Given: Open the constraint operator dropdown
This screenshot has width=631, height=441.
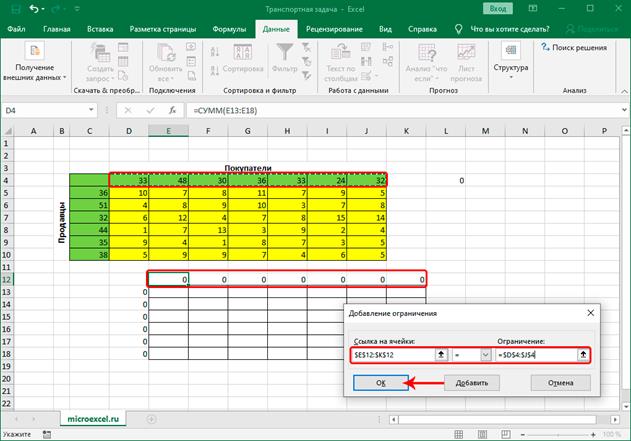Looking at the screenshot, I should 486,355.
